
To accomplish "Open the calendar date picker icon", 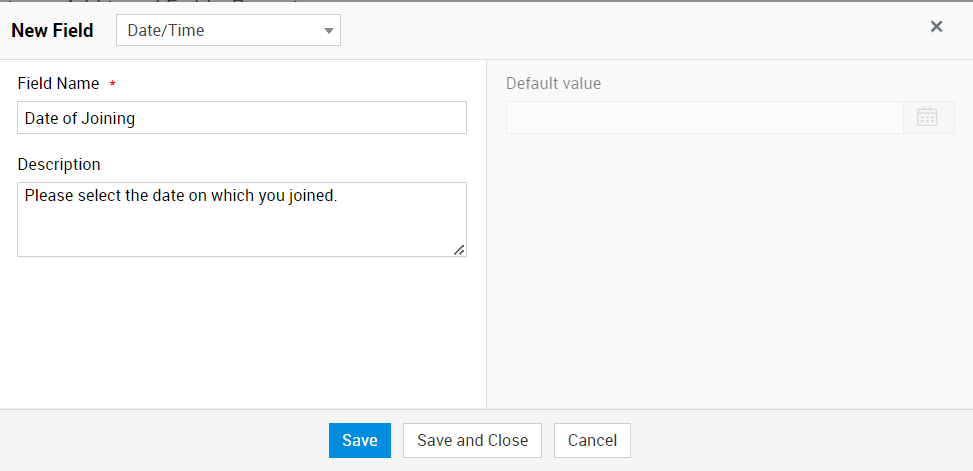I will 927,117.
